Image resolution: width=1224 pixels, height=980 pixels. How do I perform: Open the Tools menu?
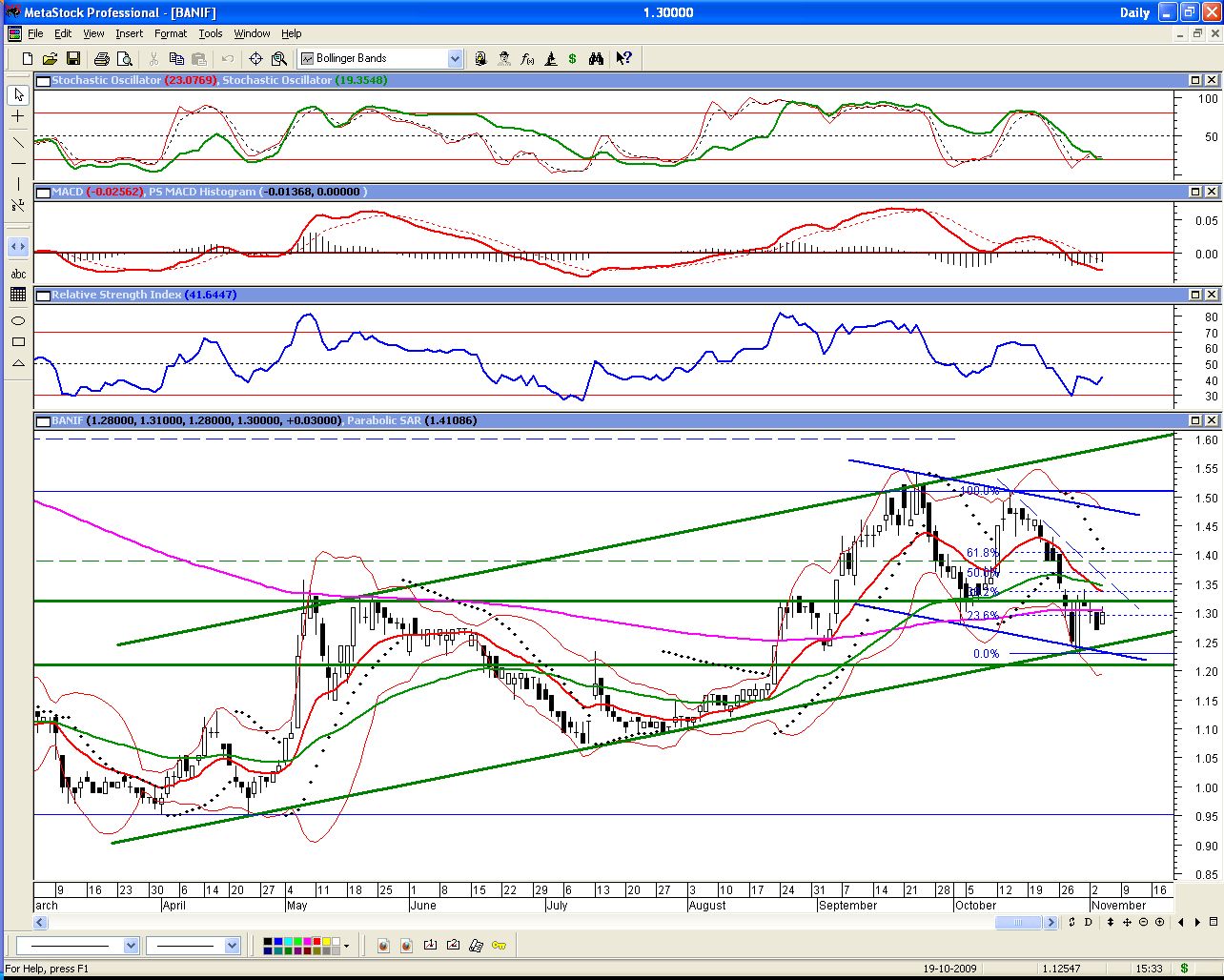pos(211,33)
